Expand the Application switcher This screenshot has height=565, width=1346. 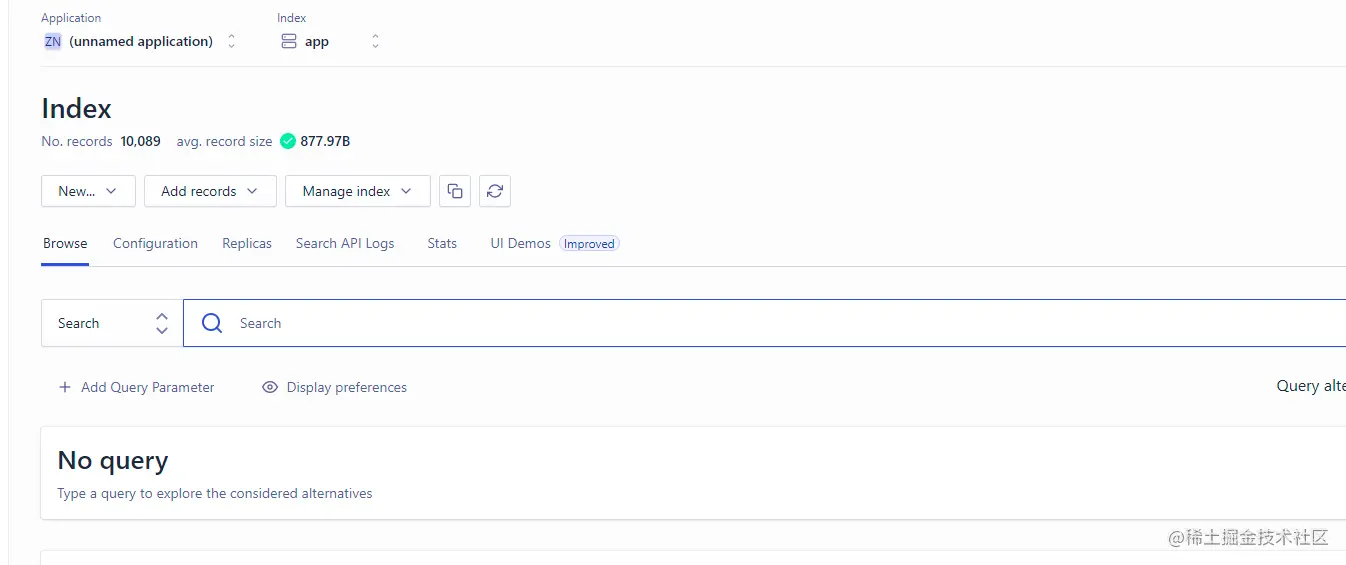pos(232,42)
